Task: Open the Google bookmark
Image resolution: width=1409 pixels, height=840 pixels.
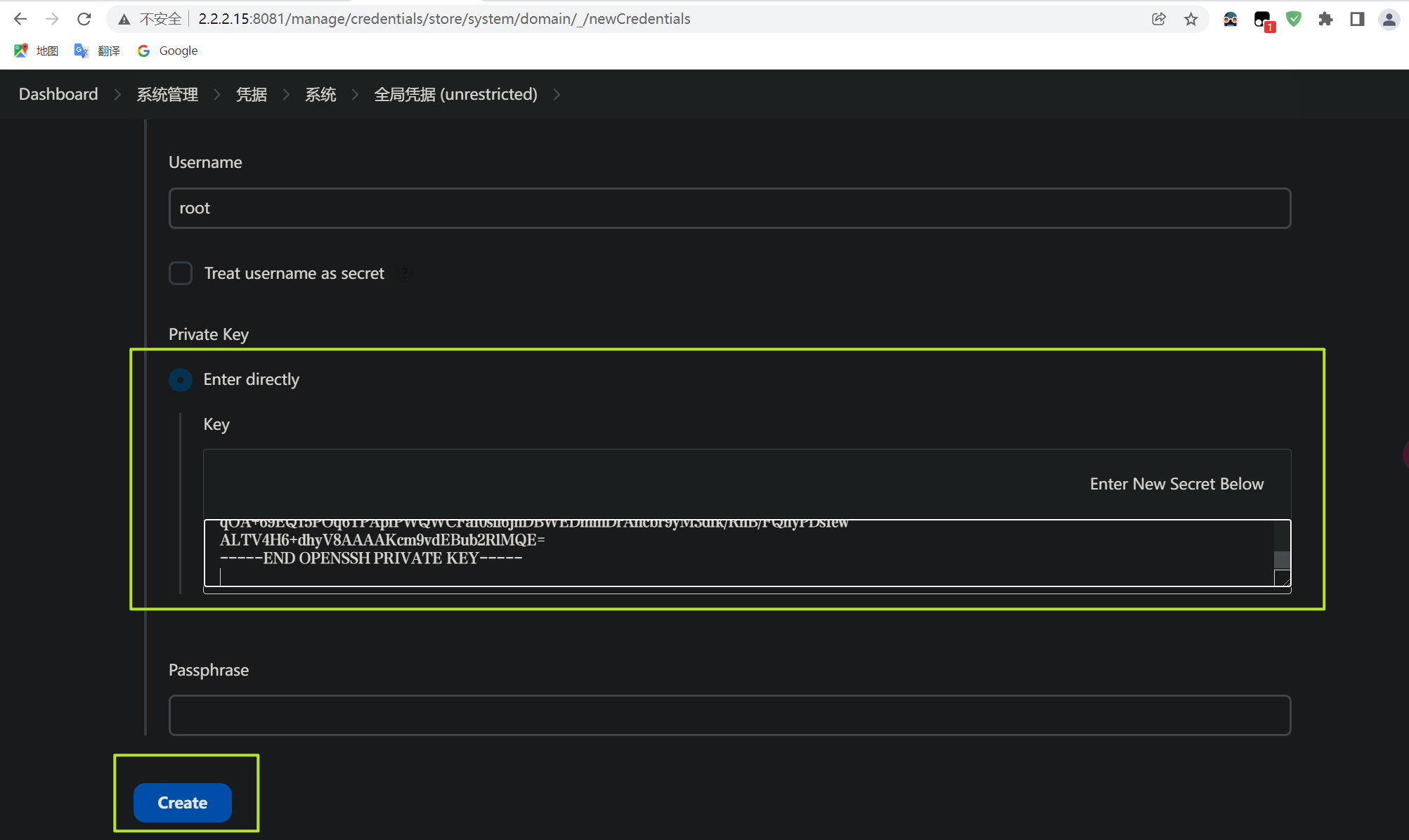Action: [168, 51]
